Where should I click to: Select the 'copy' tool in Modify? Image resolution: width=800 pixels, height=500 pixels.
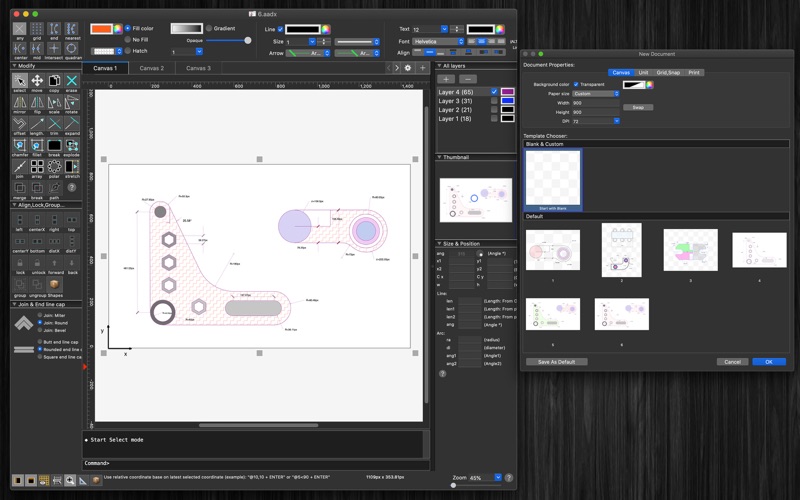tap(54, 81)
